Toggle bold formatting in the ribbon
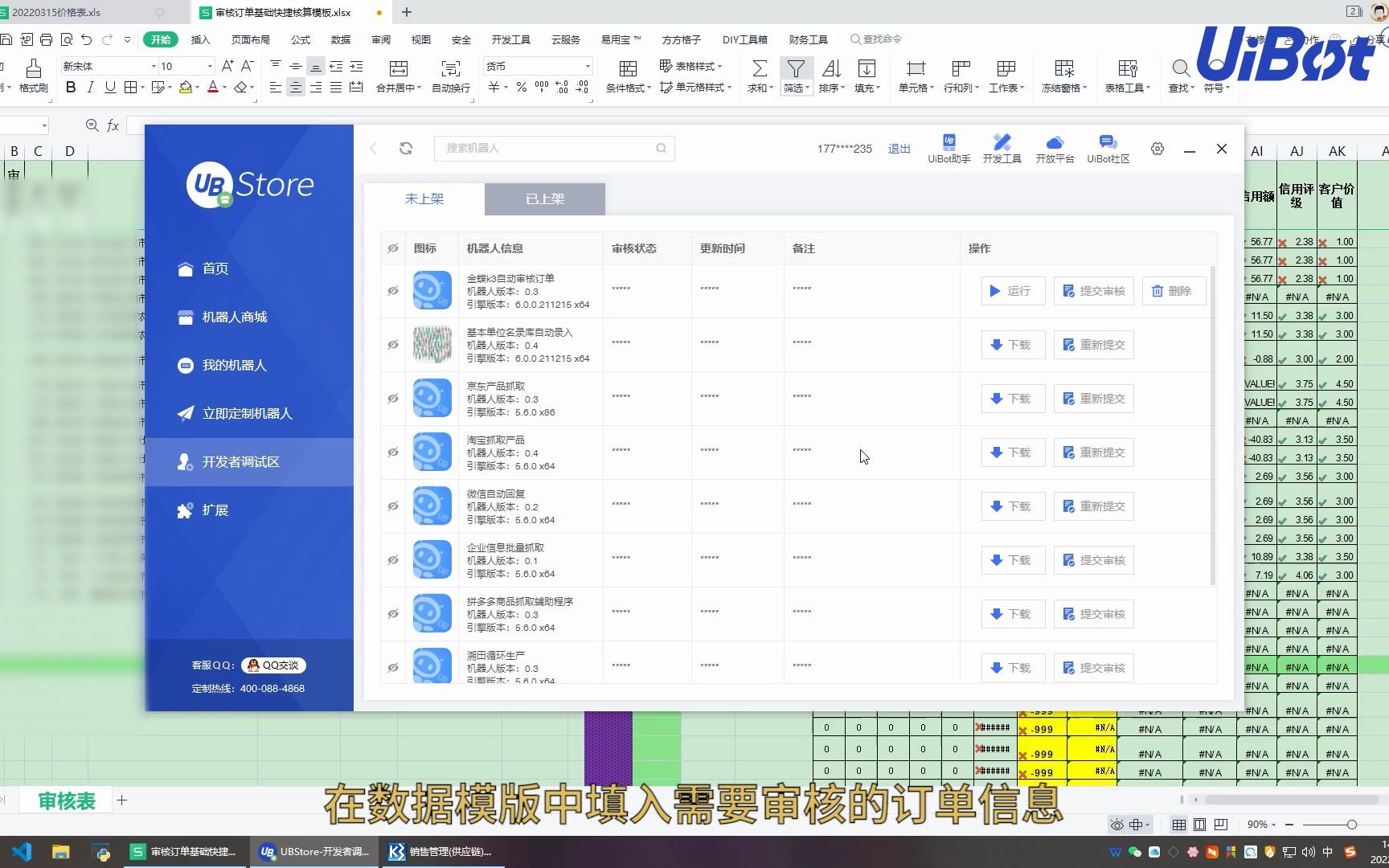 [70, 88]
